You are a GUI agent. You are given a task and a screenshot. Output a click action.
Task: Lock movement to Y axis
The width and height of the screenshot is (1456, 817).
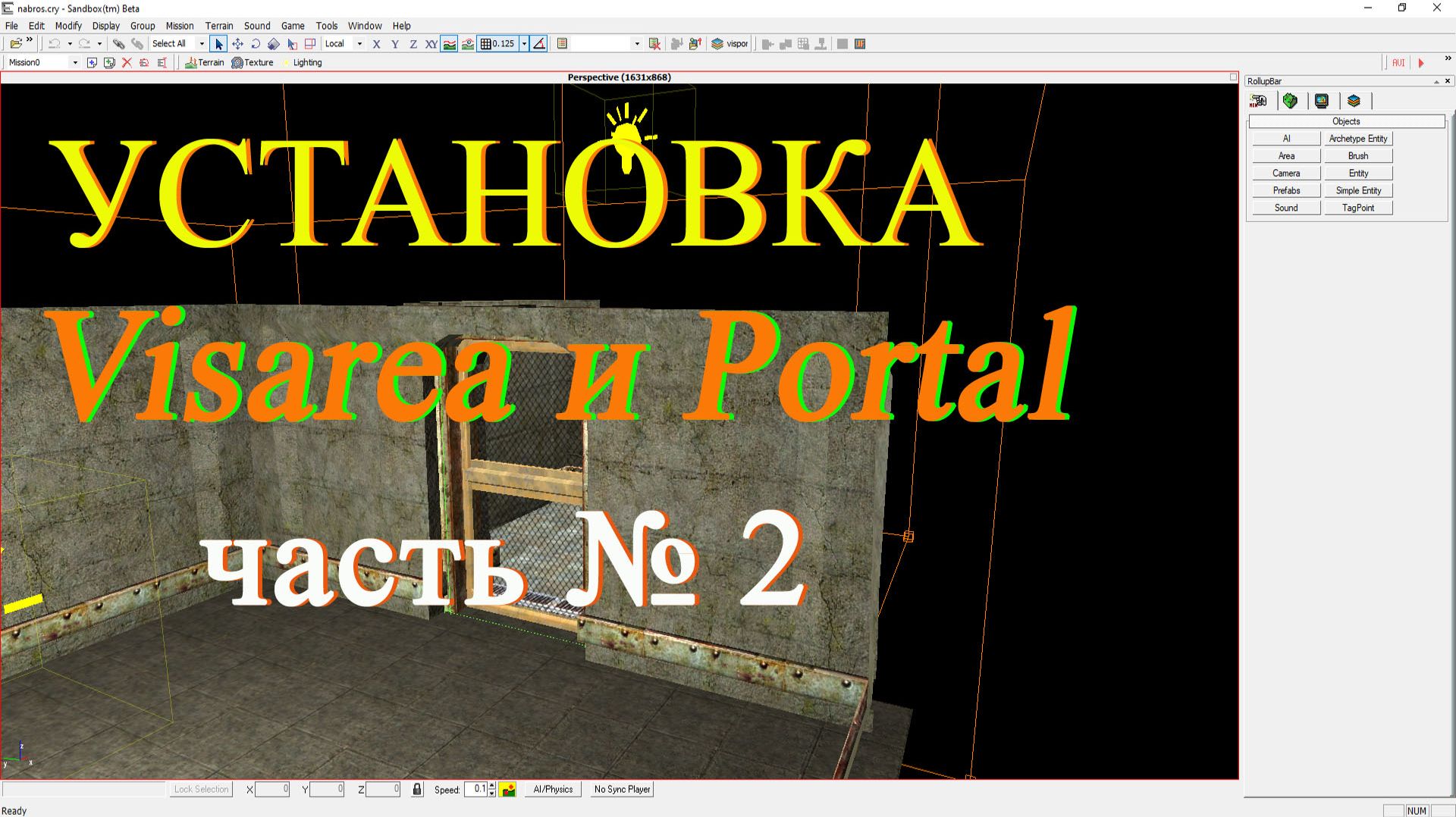[x=394, y=44]
